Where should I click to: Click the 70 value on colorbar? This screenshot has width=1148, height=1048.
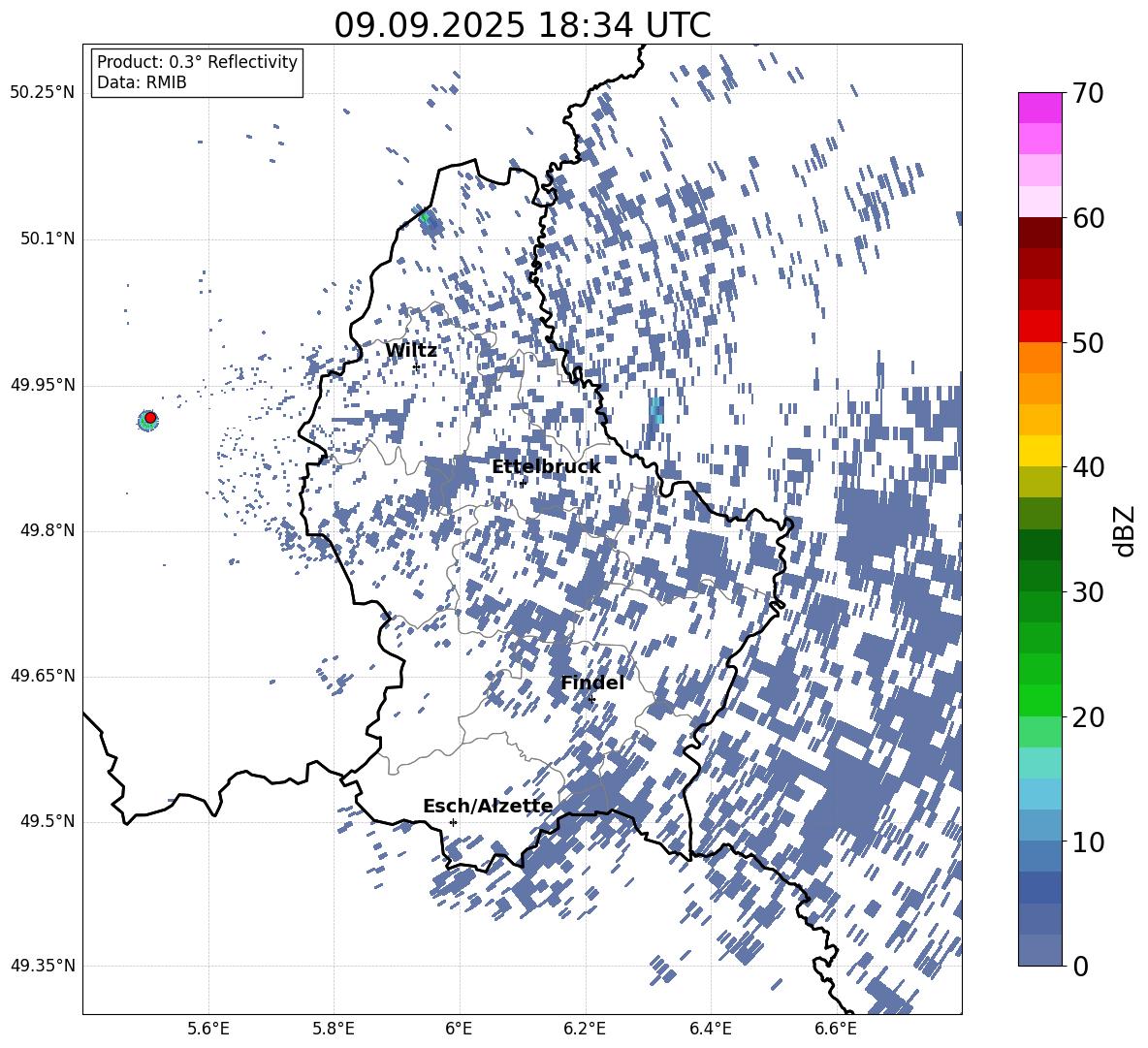1088,94
